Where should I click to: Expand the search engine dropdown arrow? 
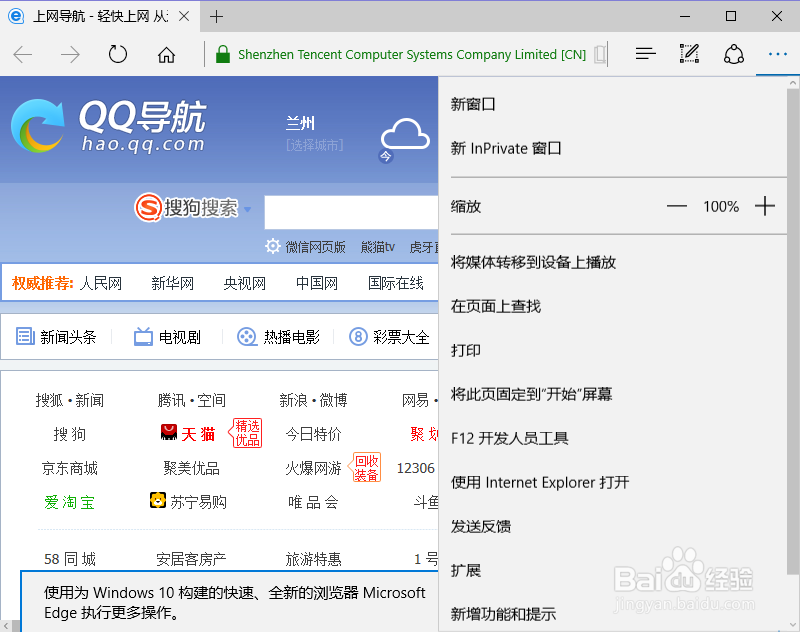247,209
